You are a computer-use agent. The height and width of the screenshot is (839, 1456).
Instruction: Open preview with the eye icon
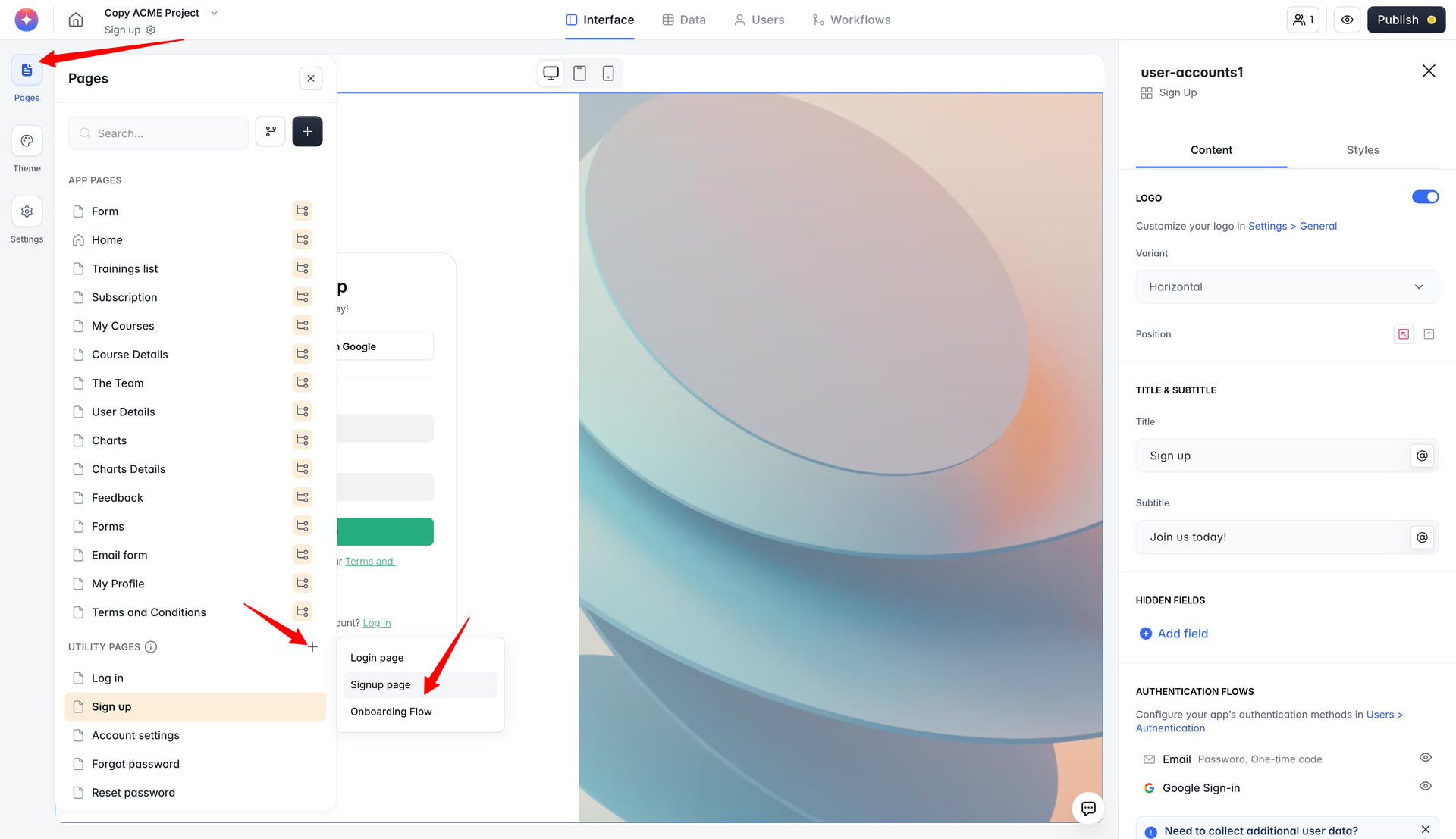(1347, 20)
